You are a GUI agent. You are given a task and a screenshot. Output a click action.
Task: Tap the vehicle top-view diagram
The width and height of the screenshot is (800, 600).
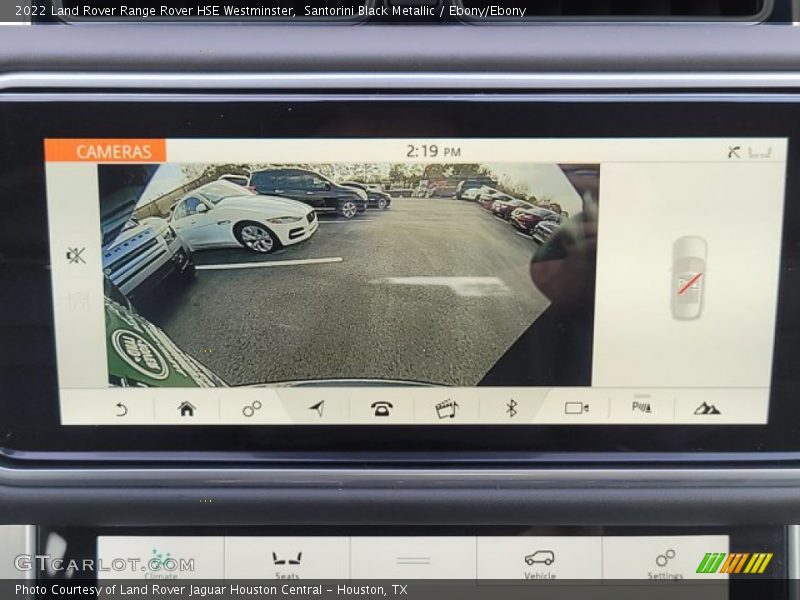click(688, 278)
